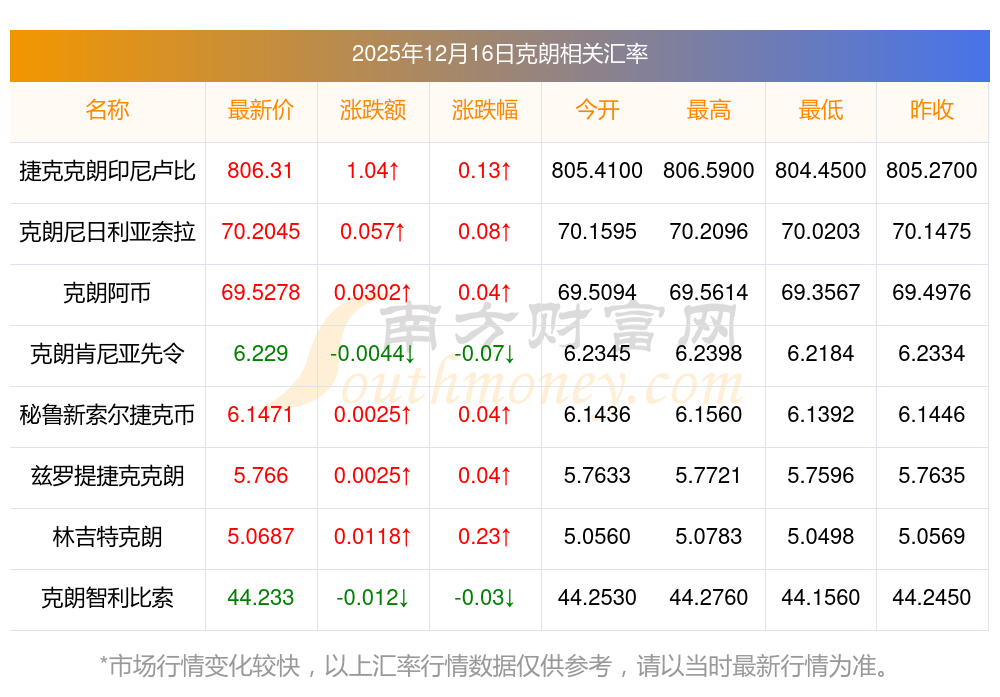Click change percent 0.08↑

[x=485, y=231]
